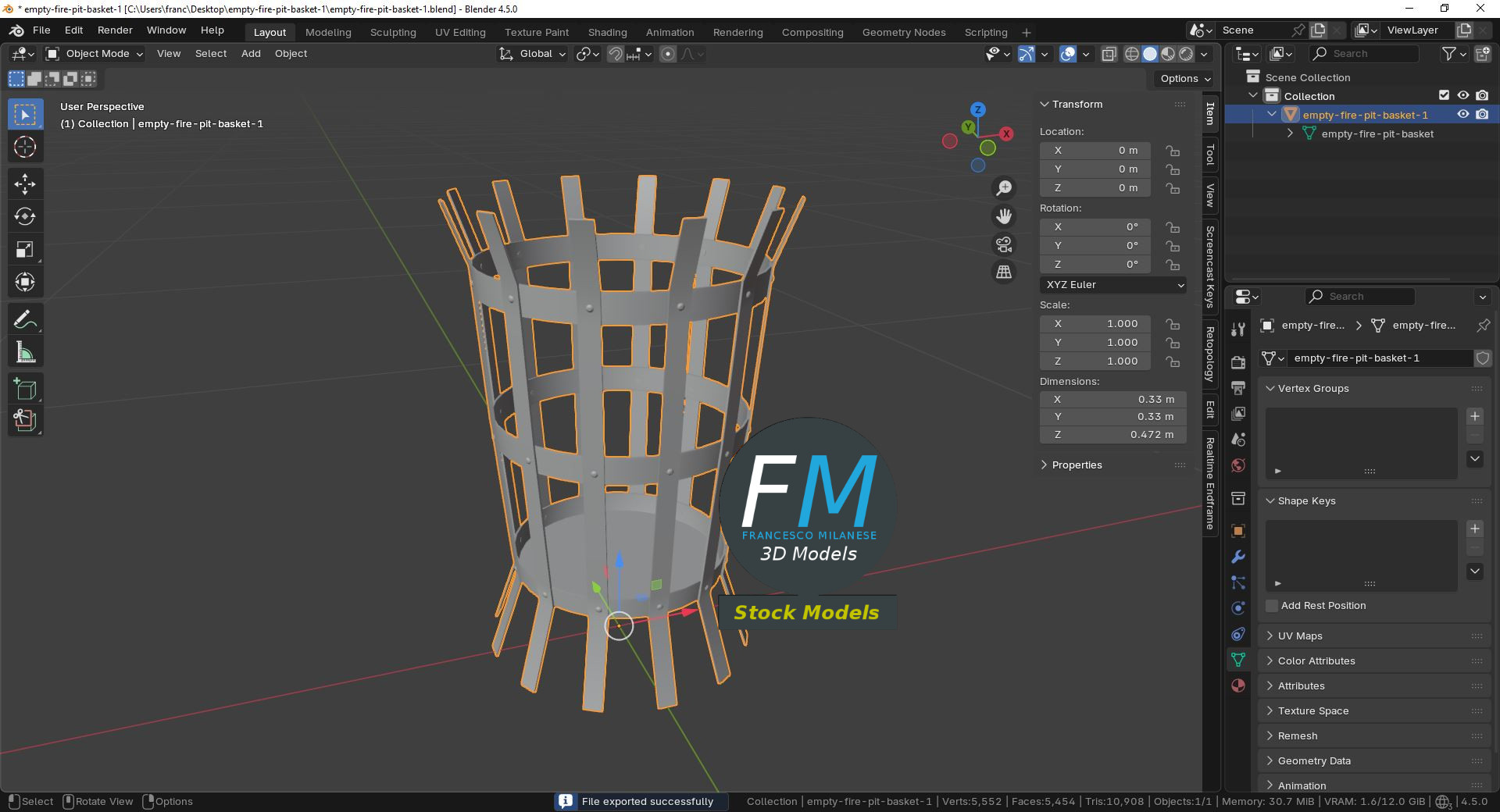Enable the Add Rest Position checkbox
Screen dimensions: 1500x812
click(x=1272, y=606)
